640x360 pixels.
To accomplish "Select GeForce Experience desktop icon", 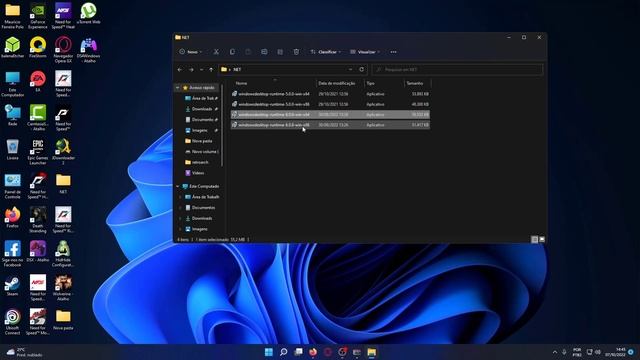I will point(38,16).
